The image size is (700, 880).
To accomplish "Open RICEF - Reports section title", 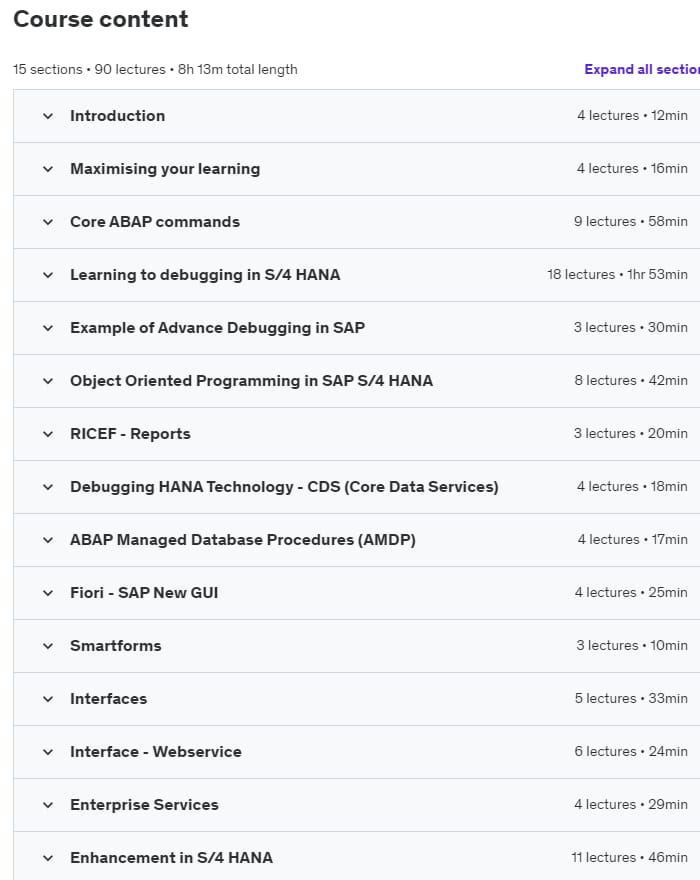I will [x=130, y=434].
